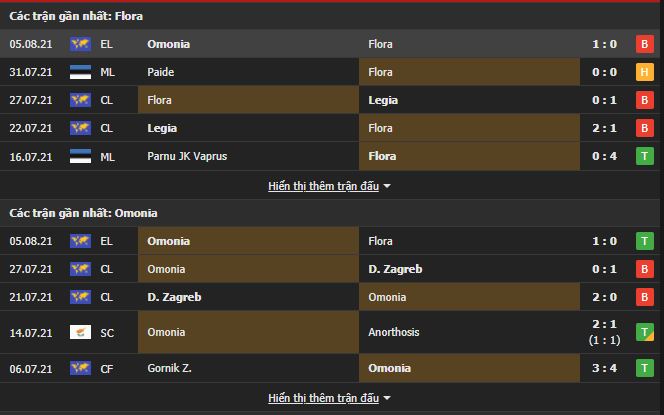The image size is (664, 415).
Task: Select the 'Các trận gần nhất: Flora' header
Action: point(76,16)
